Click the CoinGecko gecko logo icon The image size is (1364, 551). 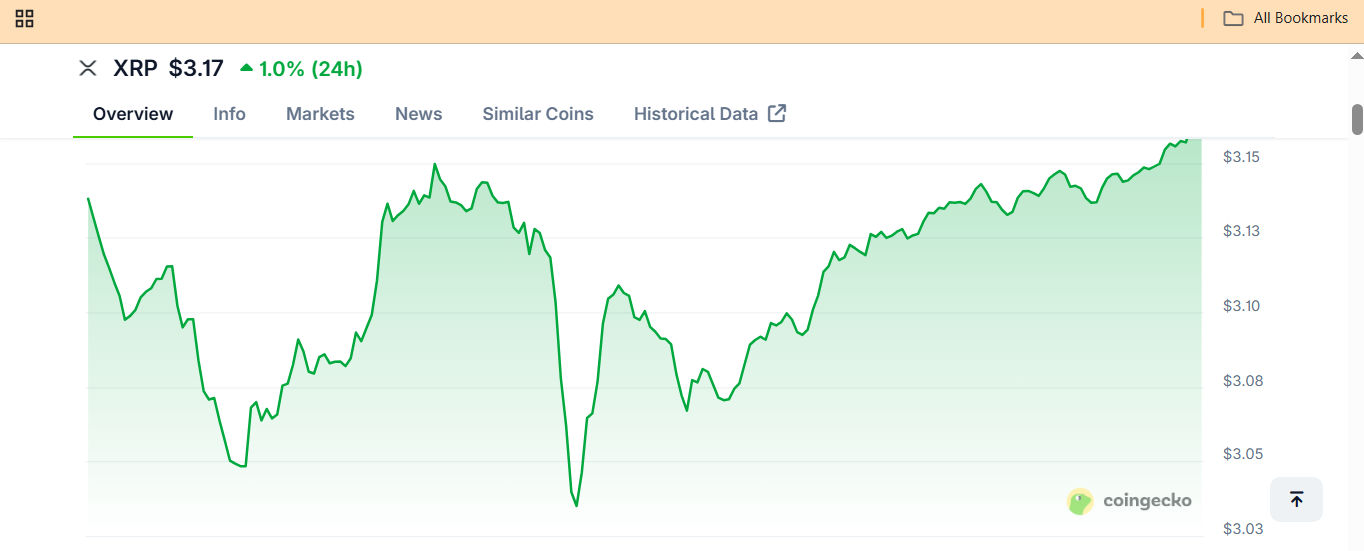[x=1080, y=501]
